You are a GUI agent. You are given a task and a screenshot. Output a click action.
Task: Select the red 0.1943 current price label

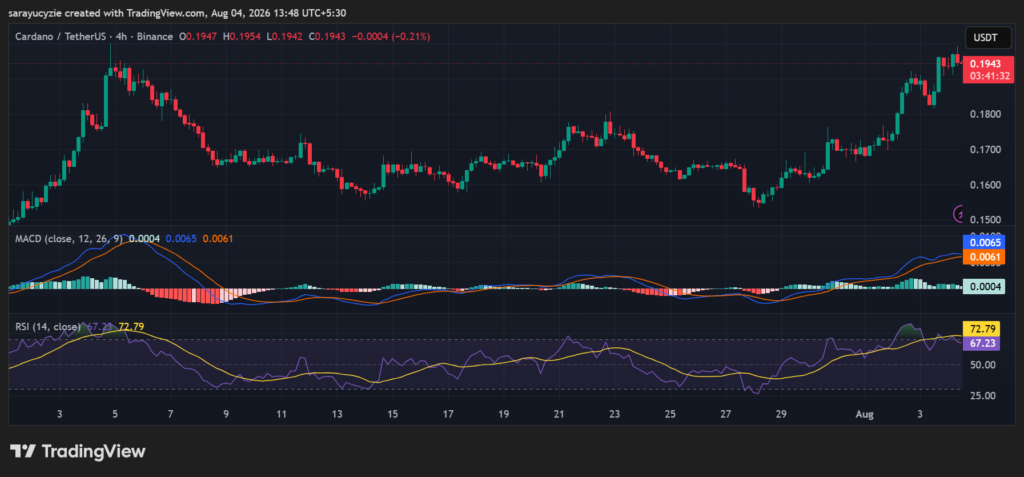coord(983,64)
